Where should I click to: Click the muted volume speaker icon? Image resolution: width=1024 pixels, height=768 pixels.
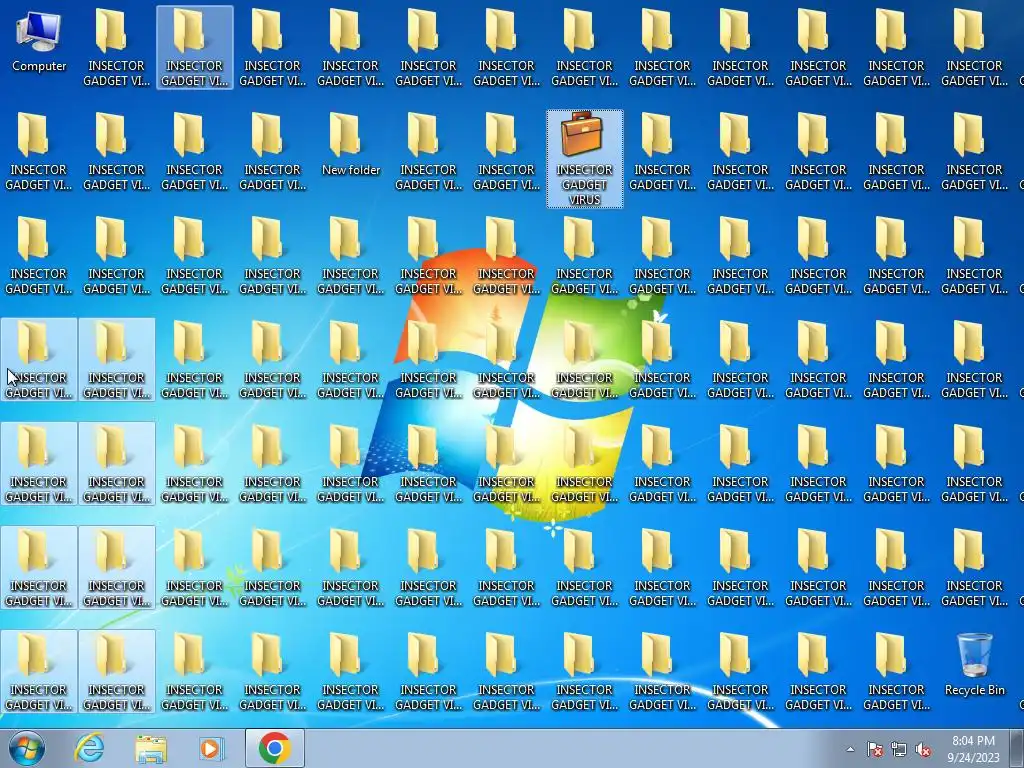[x=923, y=749]
